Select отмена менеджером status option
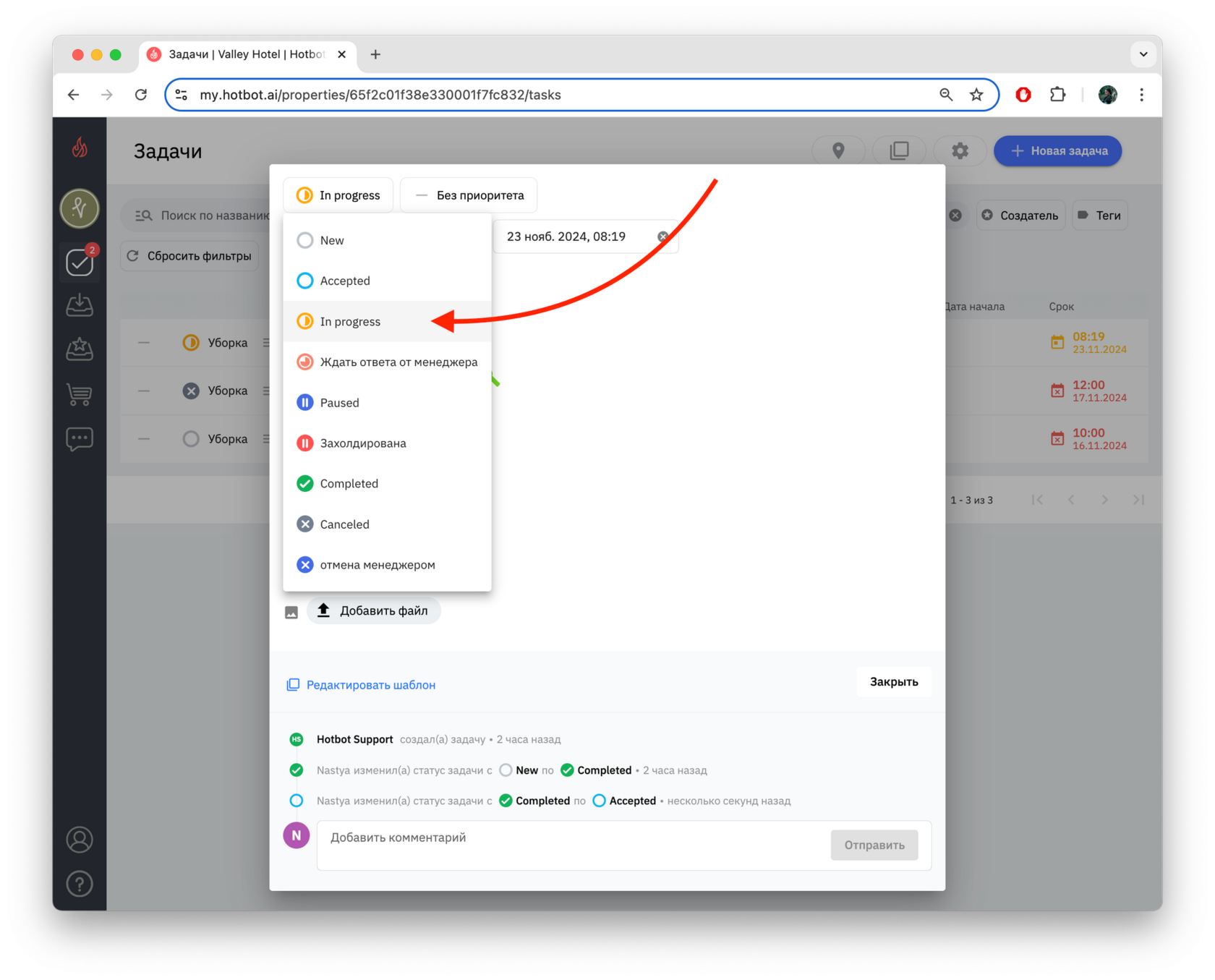This screenshot has width=1215, height=980. pos(387,564)
